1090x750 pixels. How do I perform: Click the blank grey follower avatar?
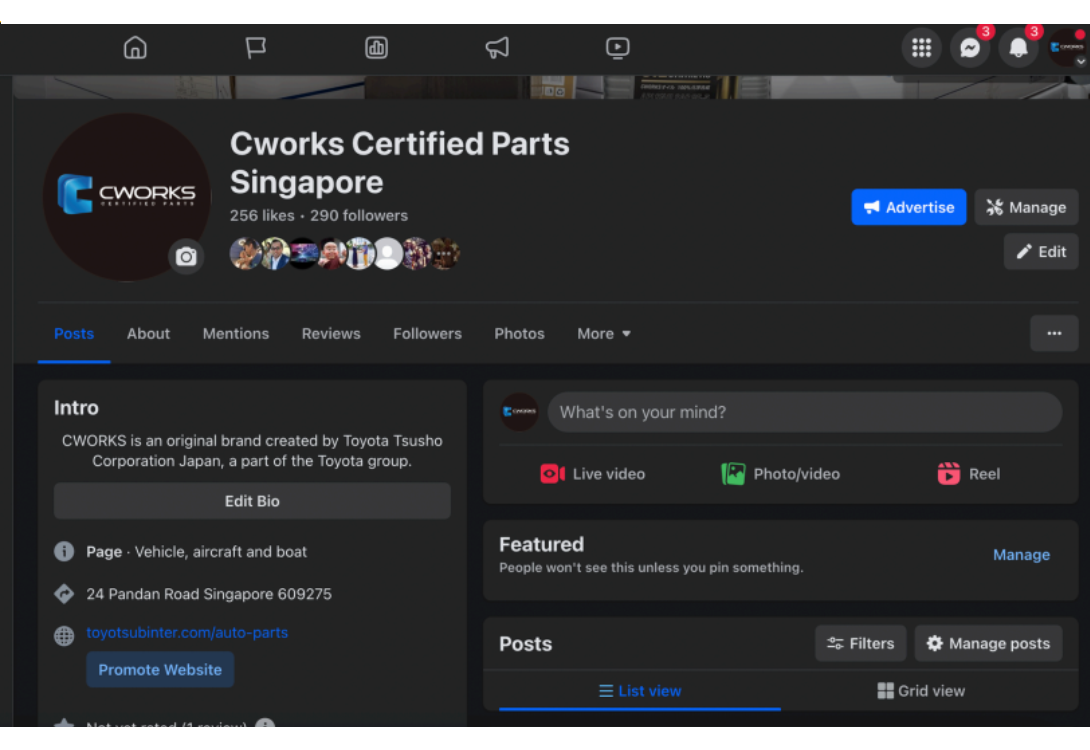[x=388, y=254]
